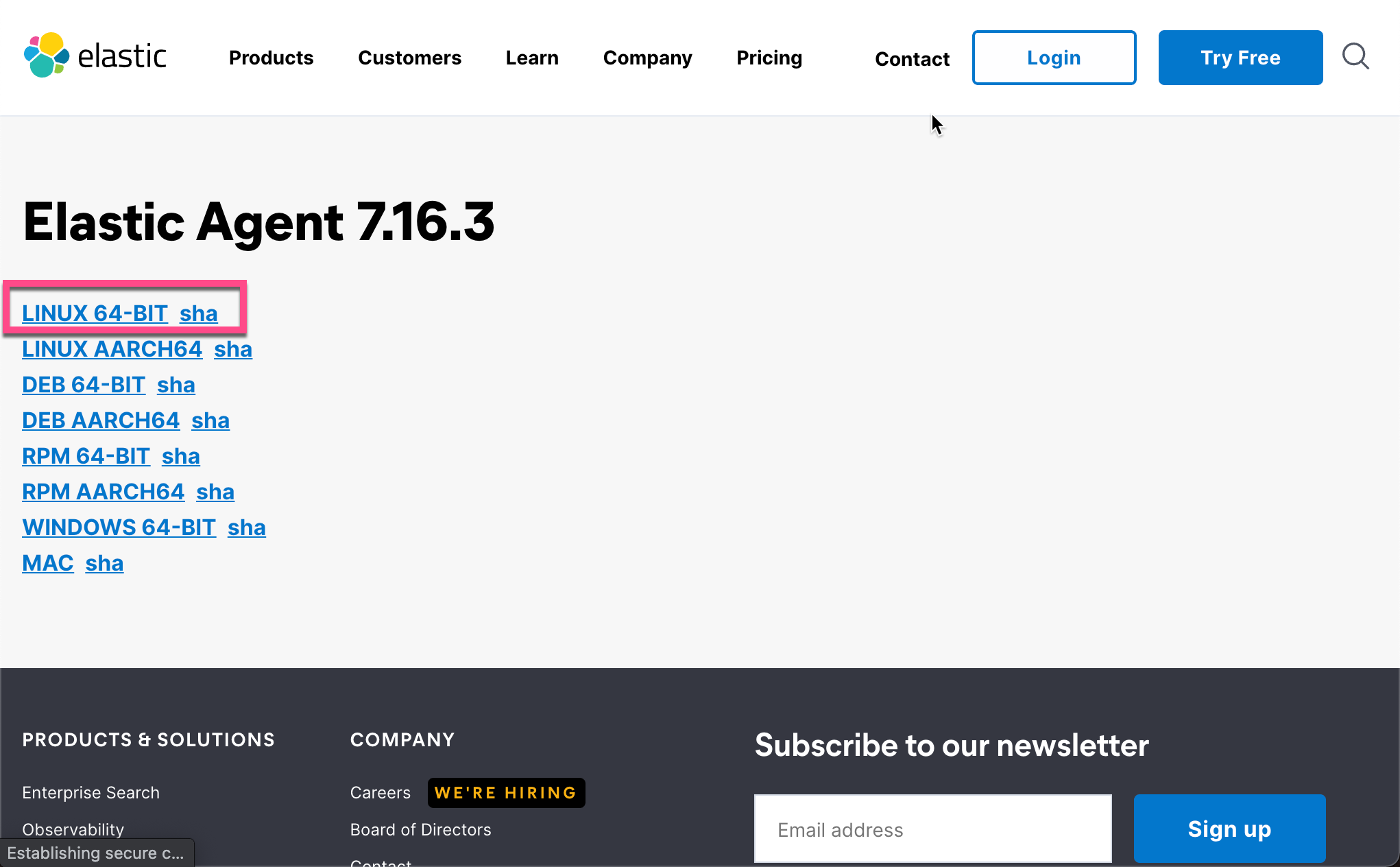Image resolution: width=1400 pixels, height=867 pixels.
Task: Open the Contact page
Action: point(912,59)
